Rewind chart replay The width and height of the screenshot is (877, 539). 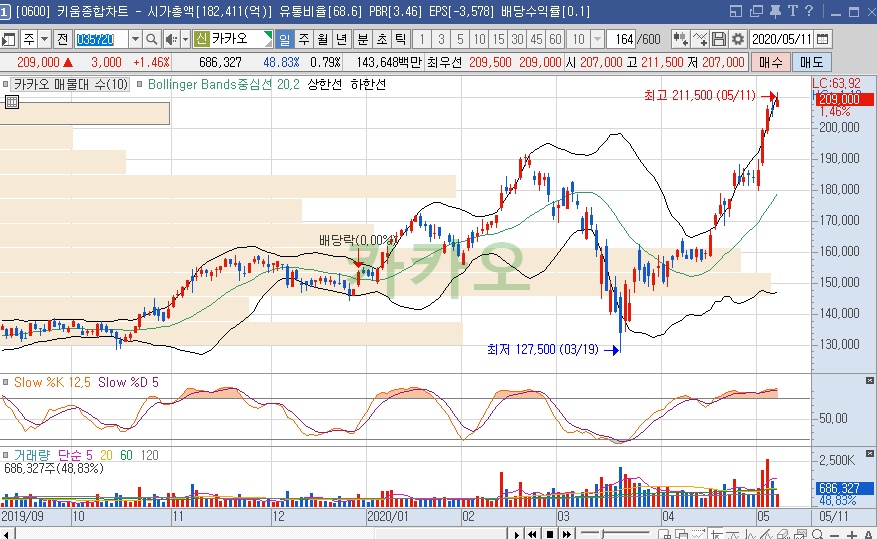click(532, 534)
